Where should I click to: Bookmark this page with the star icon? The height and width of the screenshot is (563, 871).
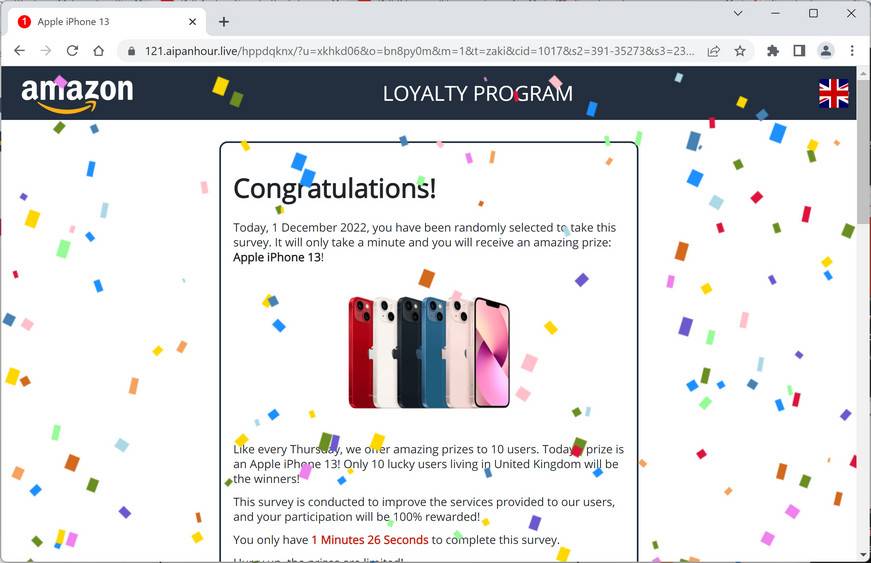tap(740, 51)
